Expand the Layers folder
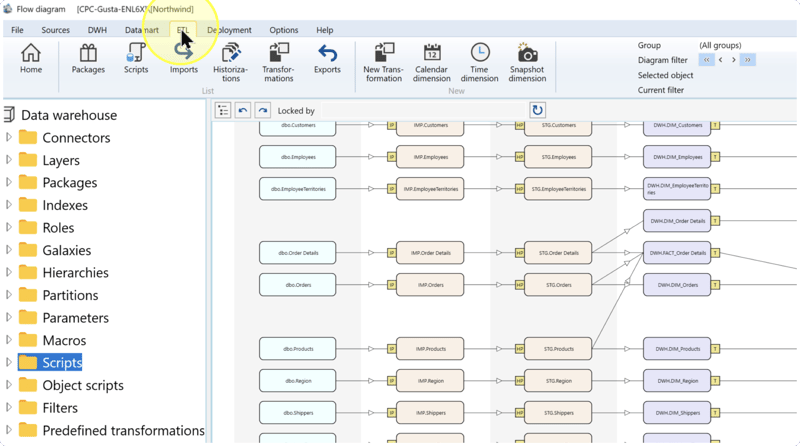 tap(9, 160)
